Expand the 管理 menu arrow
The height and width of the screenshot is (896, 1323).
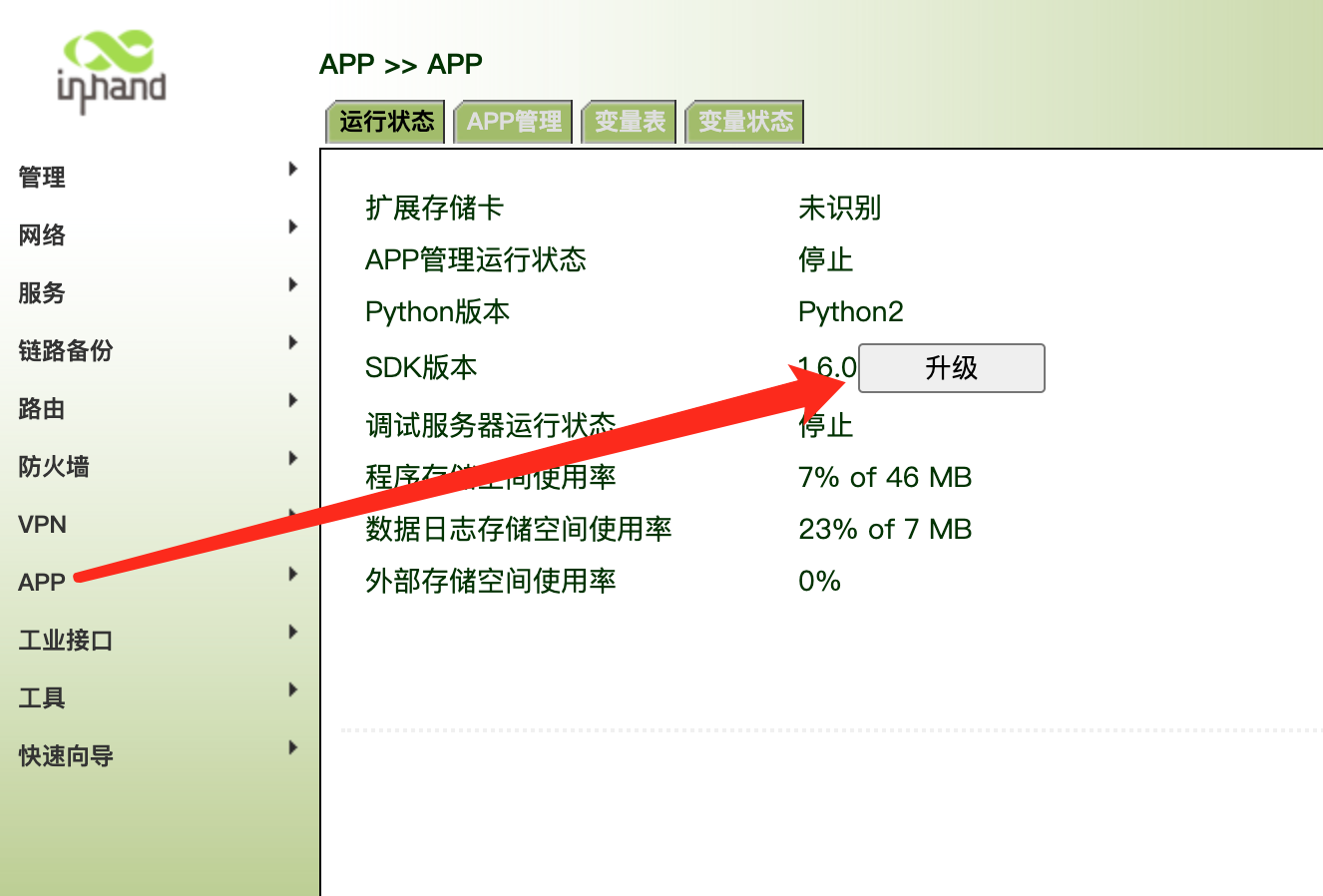[292, 169]
